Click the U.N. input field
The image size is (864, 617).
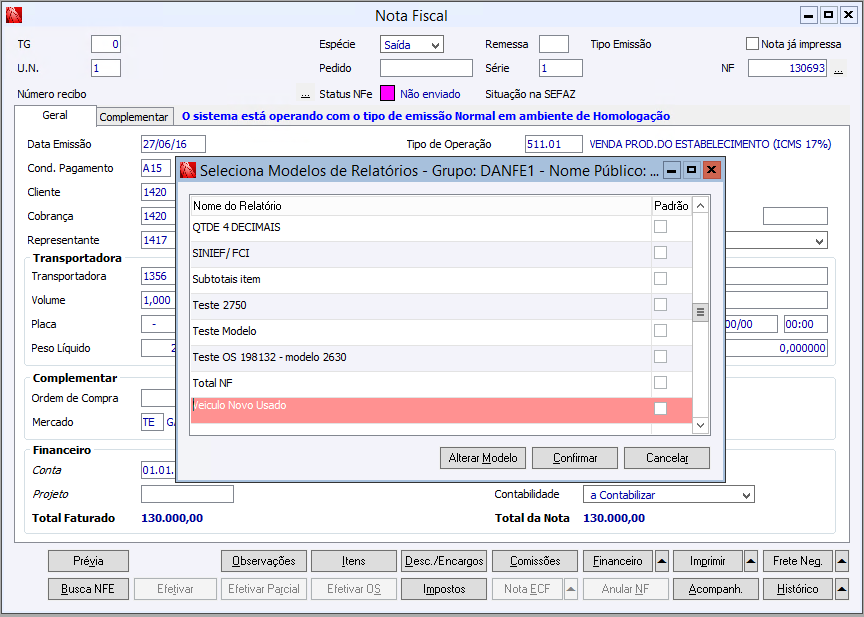(x=106, y=68)
